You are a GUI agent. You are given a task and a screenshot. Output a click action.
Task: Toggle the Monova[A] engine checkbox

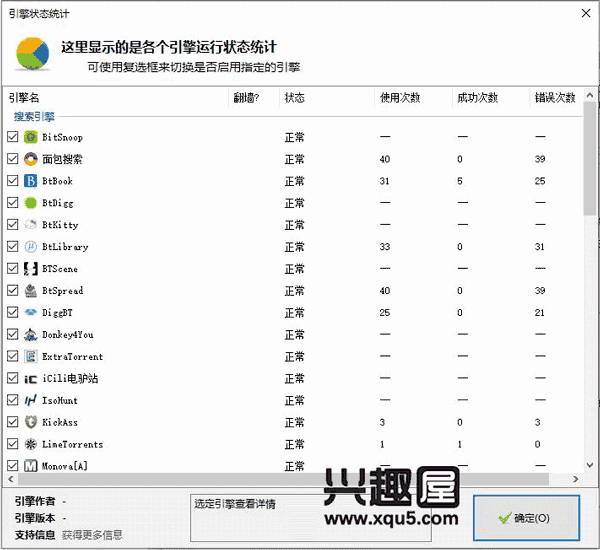click(13, 466)
